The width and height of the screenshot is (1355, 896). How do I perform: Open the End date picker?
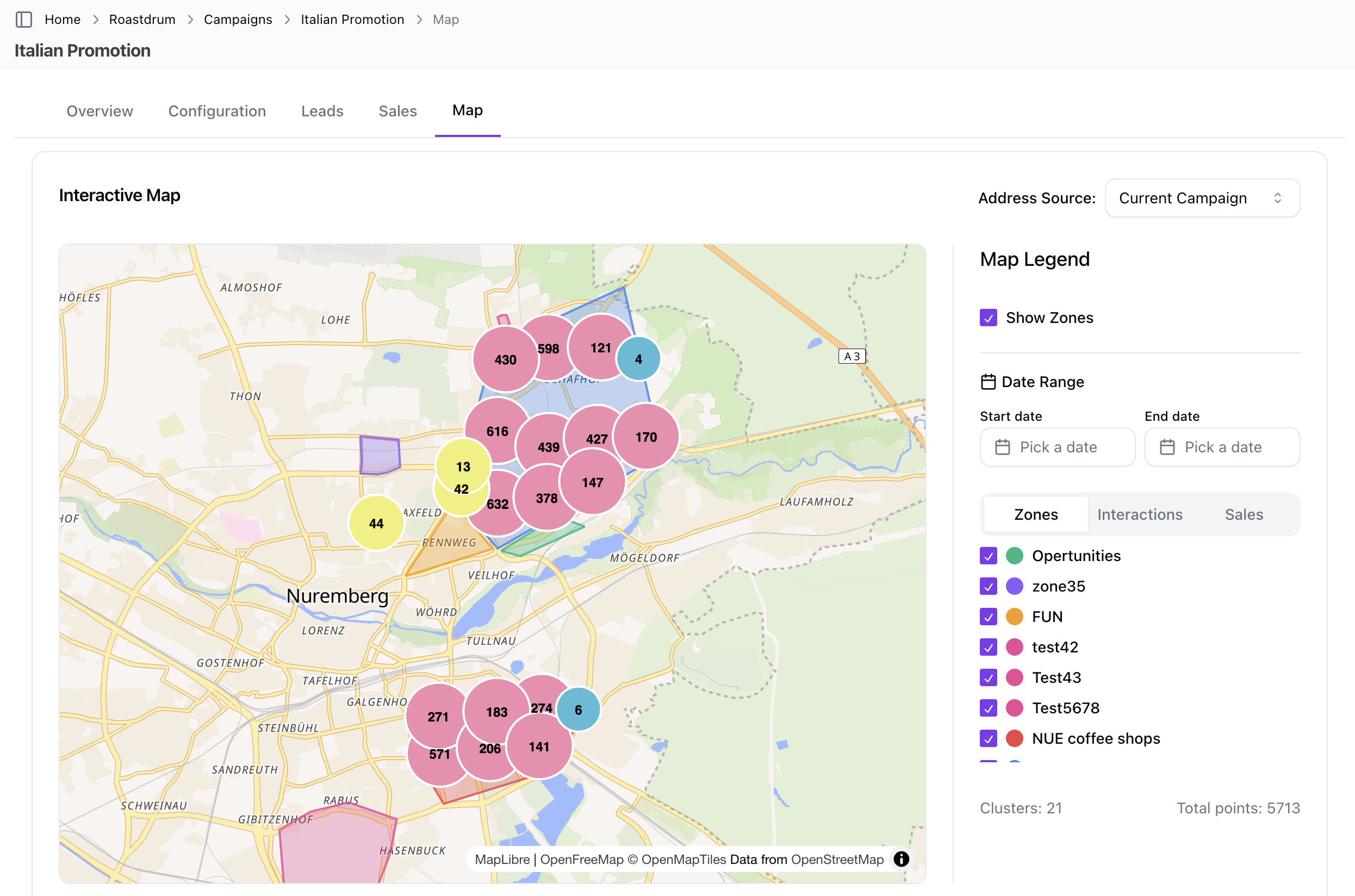click(x=1221, y=447)
